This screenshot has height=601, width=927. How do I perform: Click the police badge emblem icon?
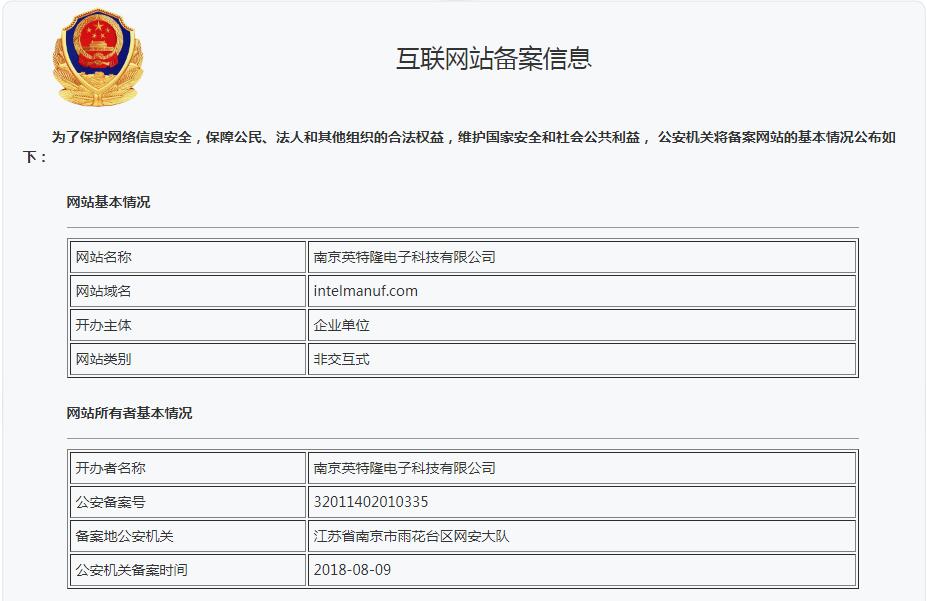pyautogui.click(x=97, y=57)
